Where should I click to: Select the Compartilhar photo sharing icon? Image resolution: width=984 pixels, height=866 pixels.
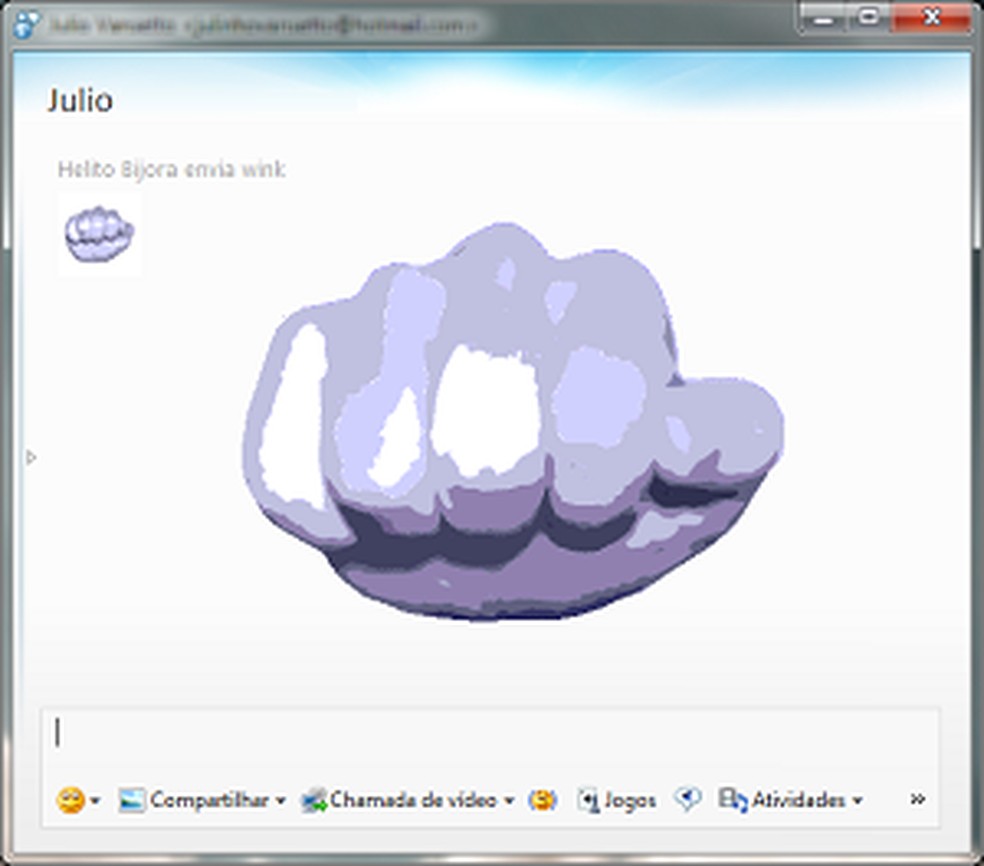130,800
